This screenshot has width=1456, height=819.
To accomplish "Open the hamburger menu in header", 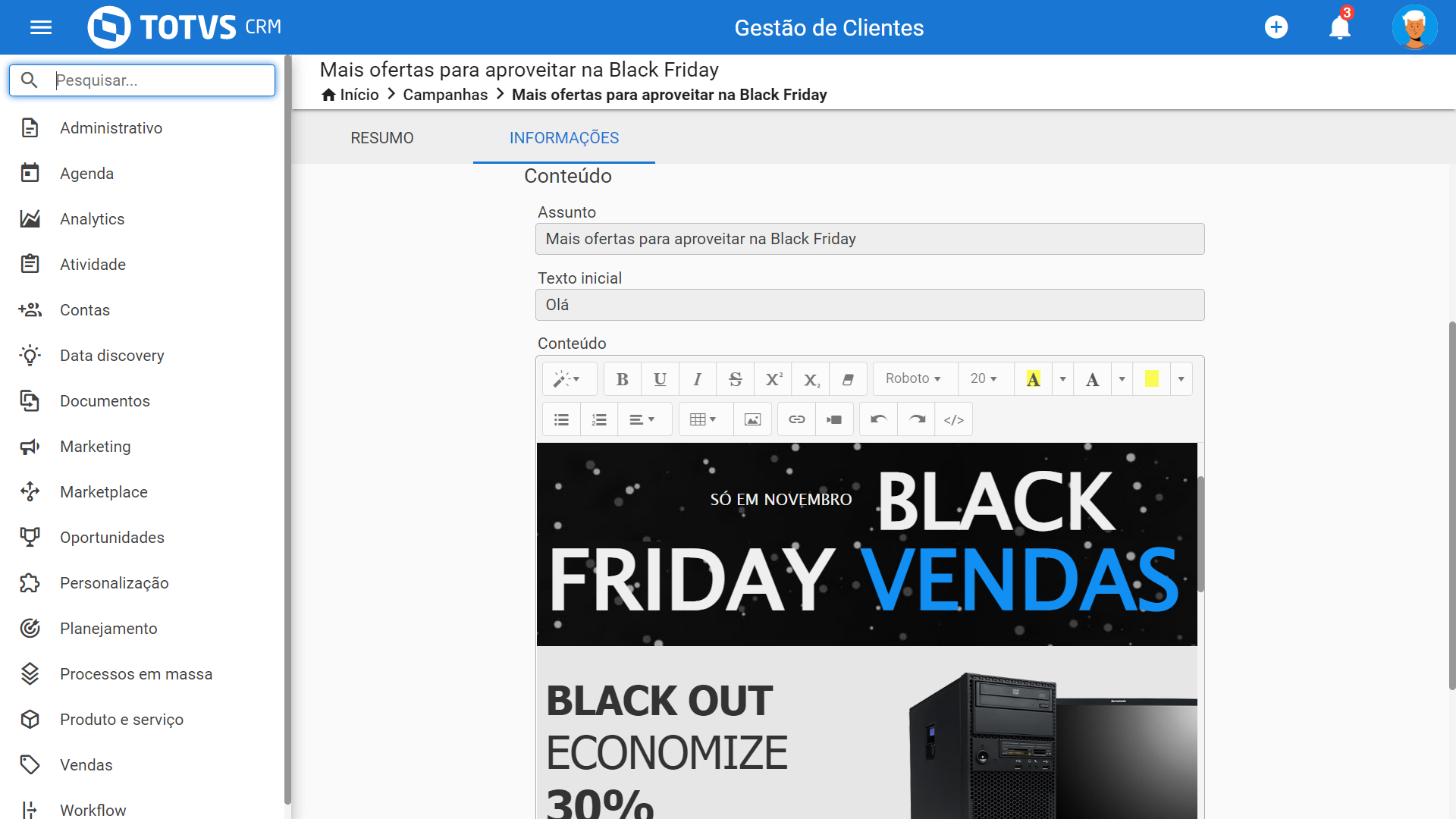I will pos(41,28).
